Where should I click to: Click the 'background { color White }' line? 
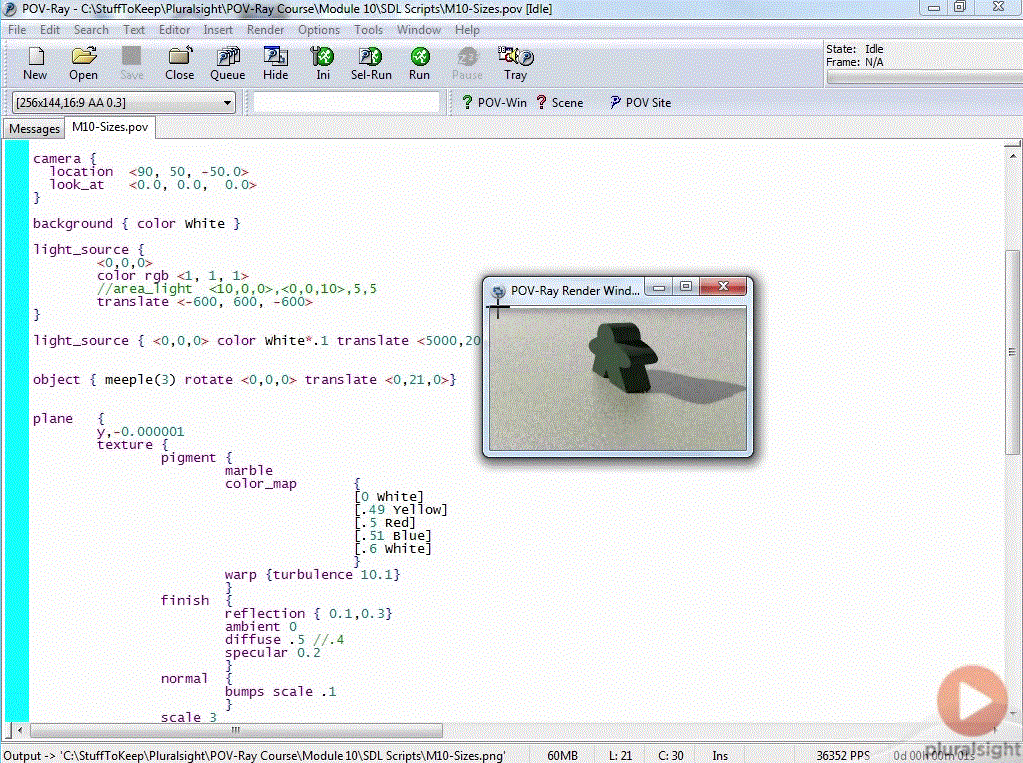[x=136, y=224]
